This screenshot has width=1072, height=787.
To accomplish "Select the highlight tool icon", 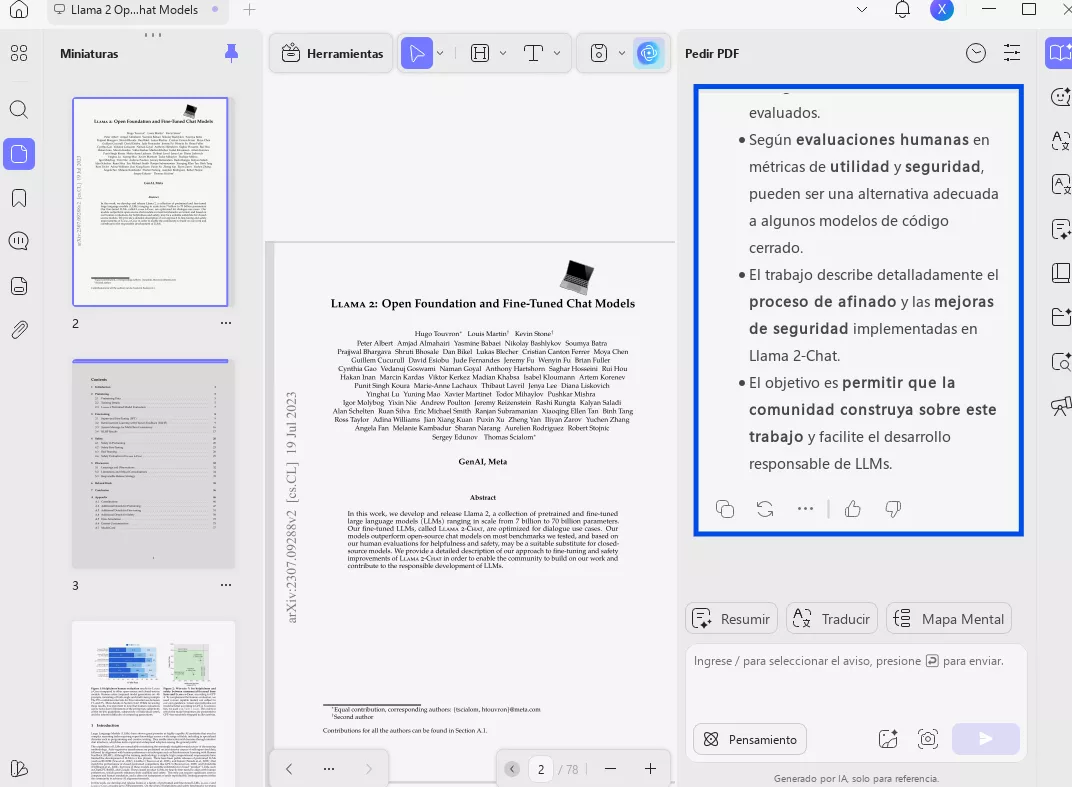I will coord(480,53).
